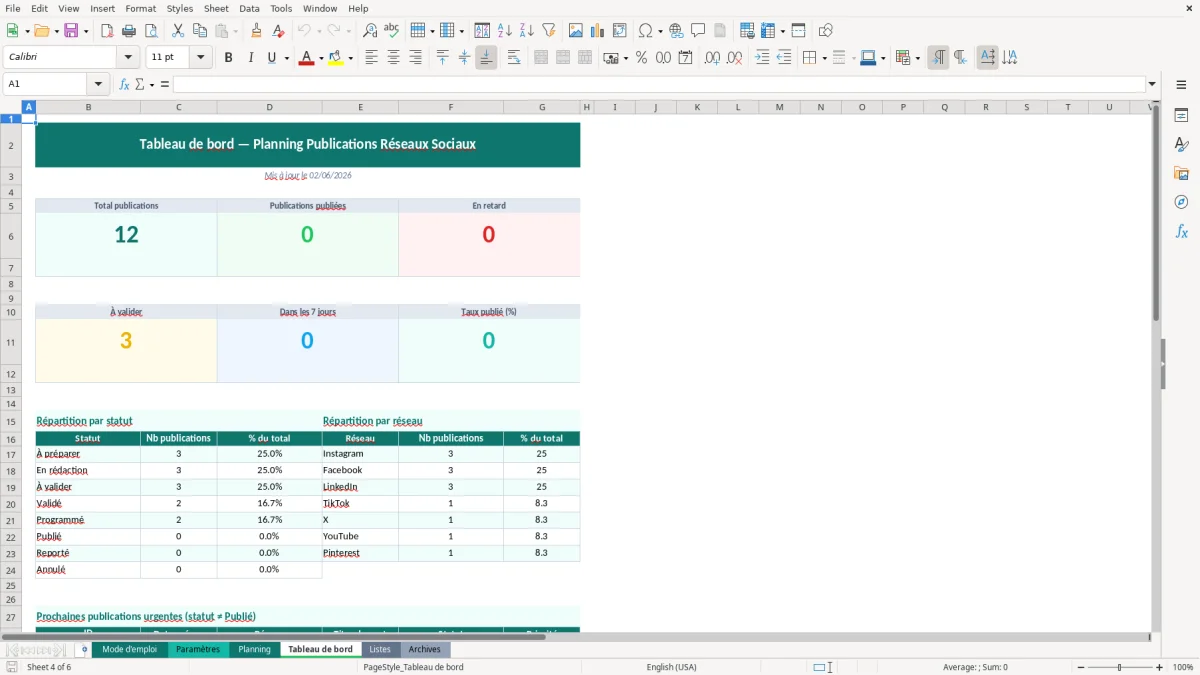Open Function Wizard fx icon
1200x675 pixels.
(x=125, y=84)
